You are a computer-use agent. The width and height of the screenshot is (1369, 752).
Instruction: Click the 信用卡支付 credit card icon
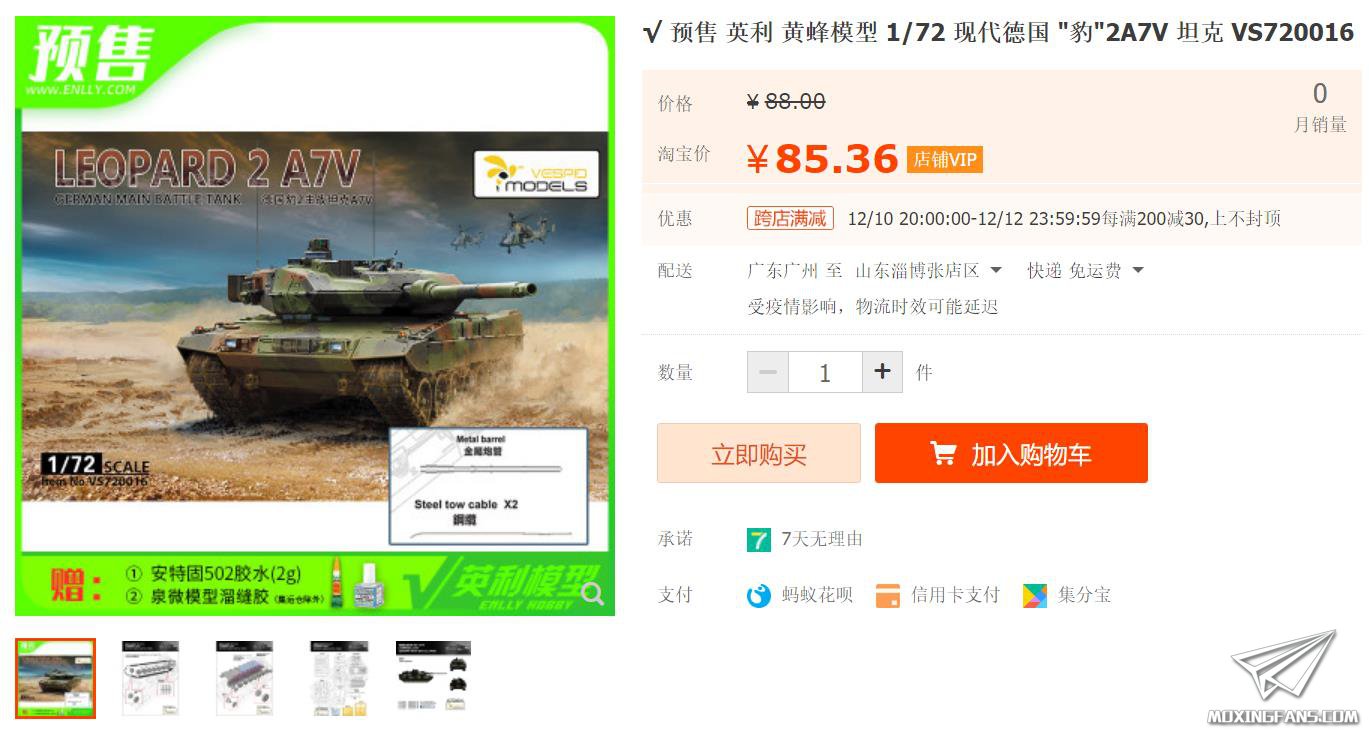tap(888, 596)
